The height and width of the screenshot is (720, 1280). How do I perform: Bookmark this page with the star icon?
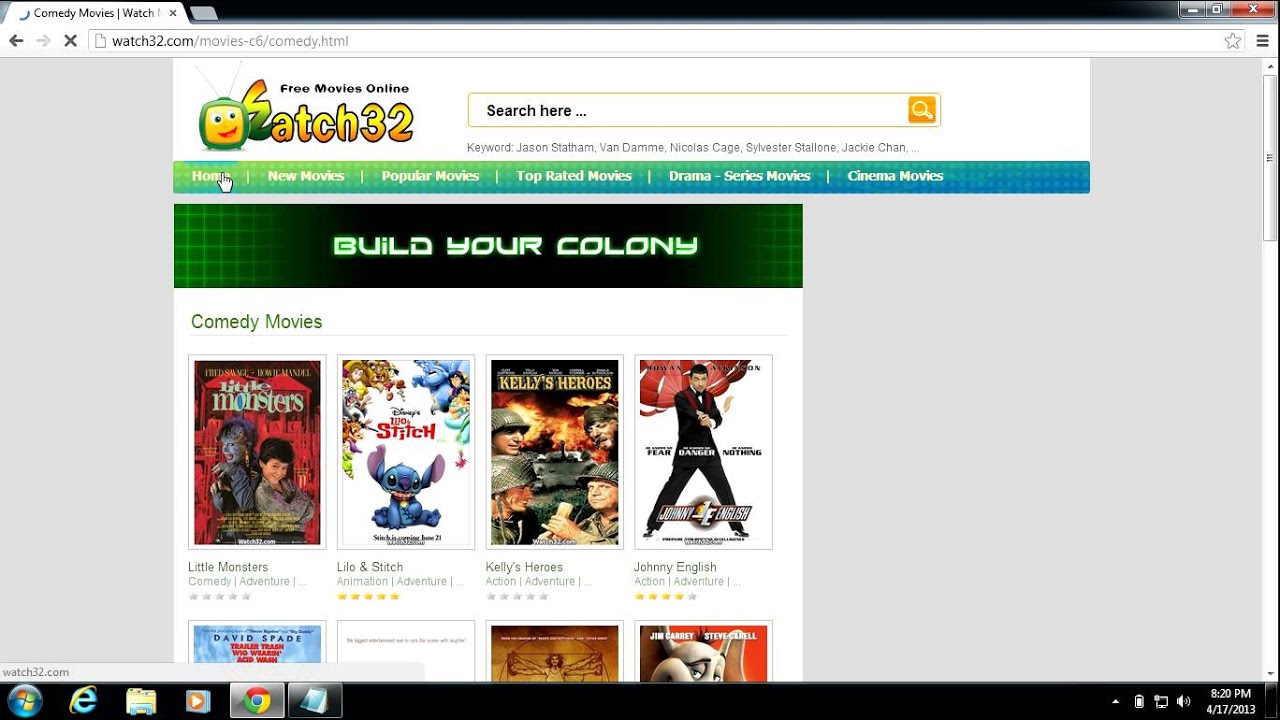1233,41
